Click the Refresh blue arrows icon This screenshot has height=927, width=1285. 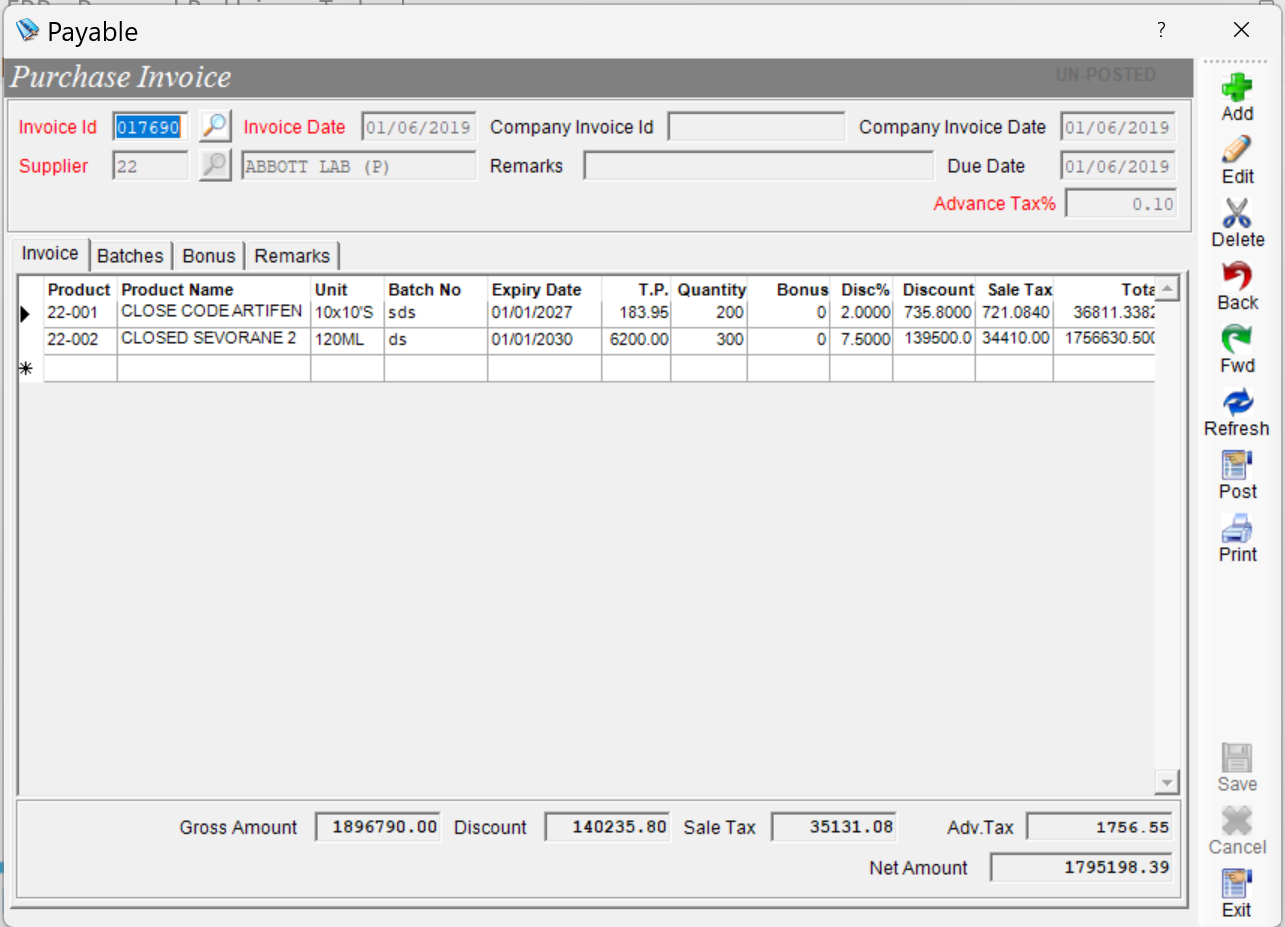(1237, 402)
